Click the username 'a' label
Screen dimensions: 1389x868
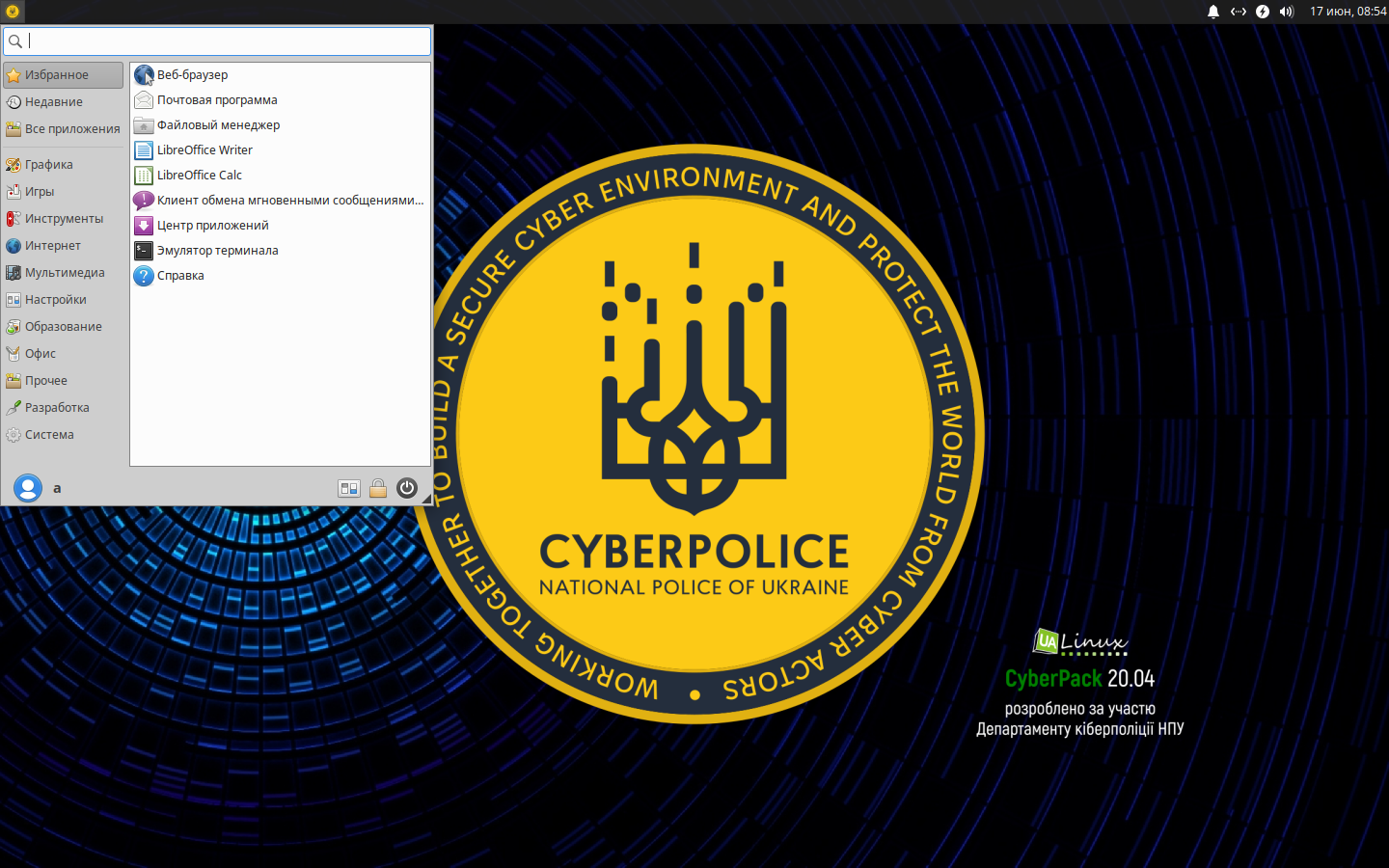point(57,488)
